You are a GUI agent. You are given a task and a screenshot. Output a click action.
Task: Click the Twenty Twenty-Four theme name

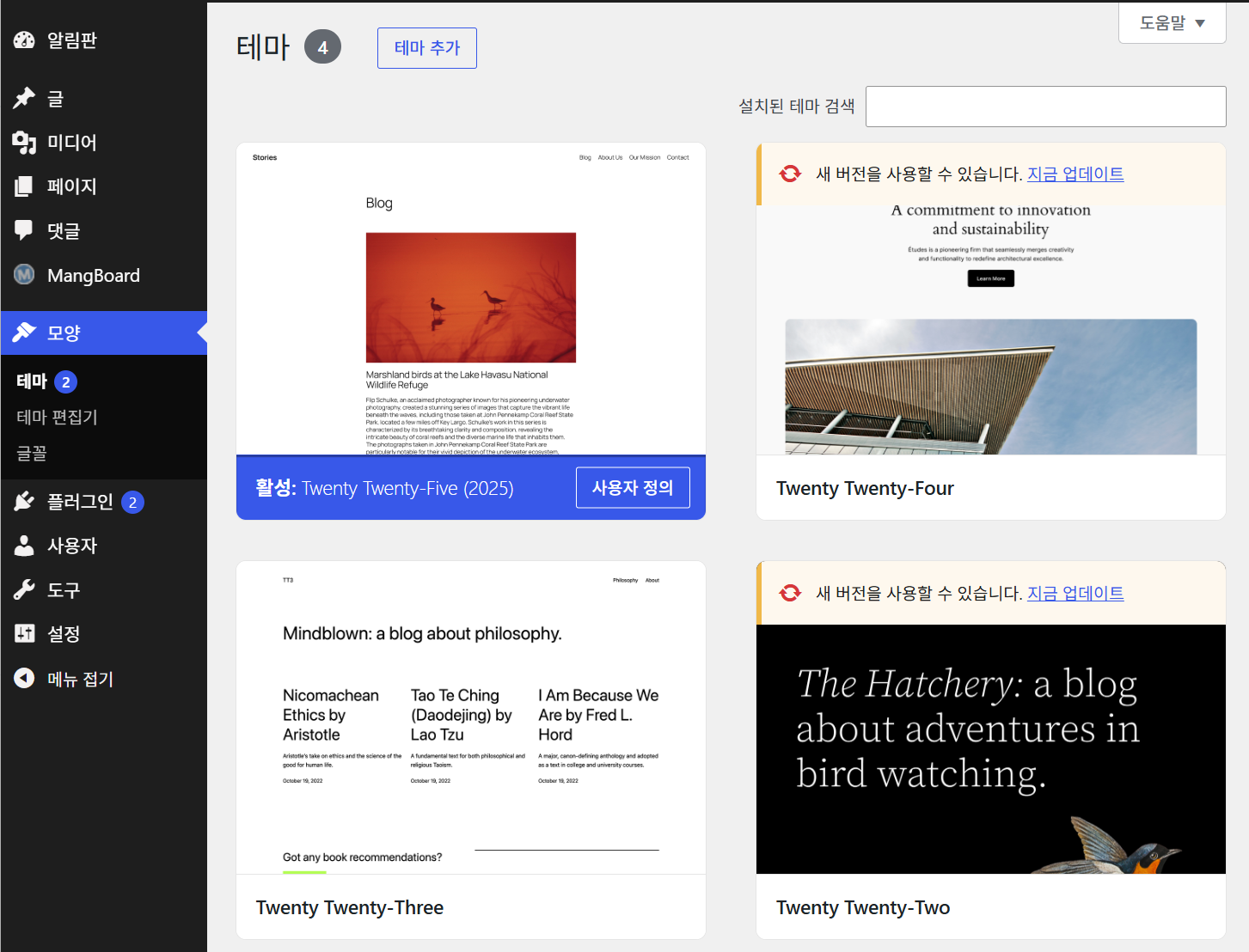pyautogui.click(x=865, y=489)
